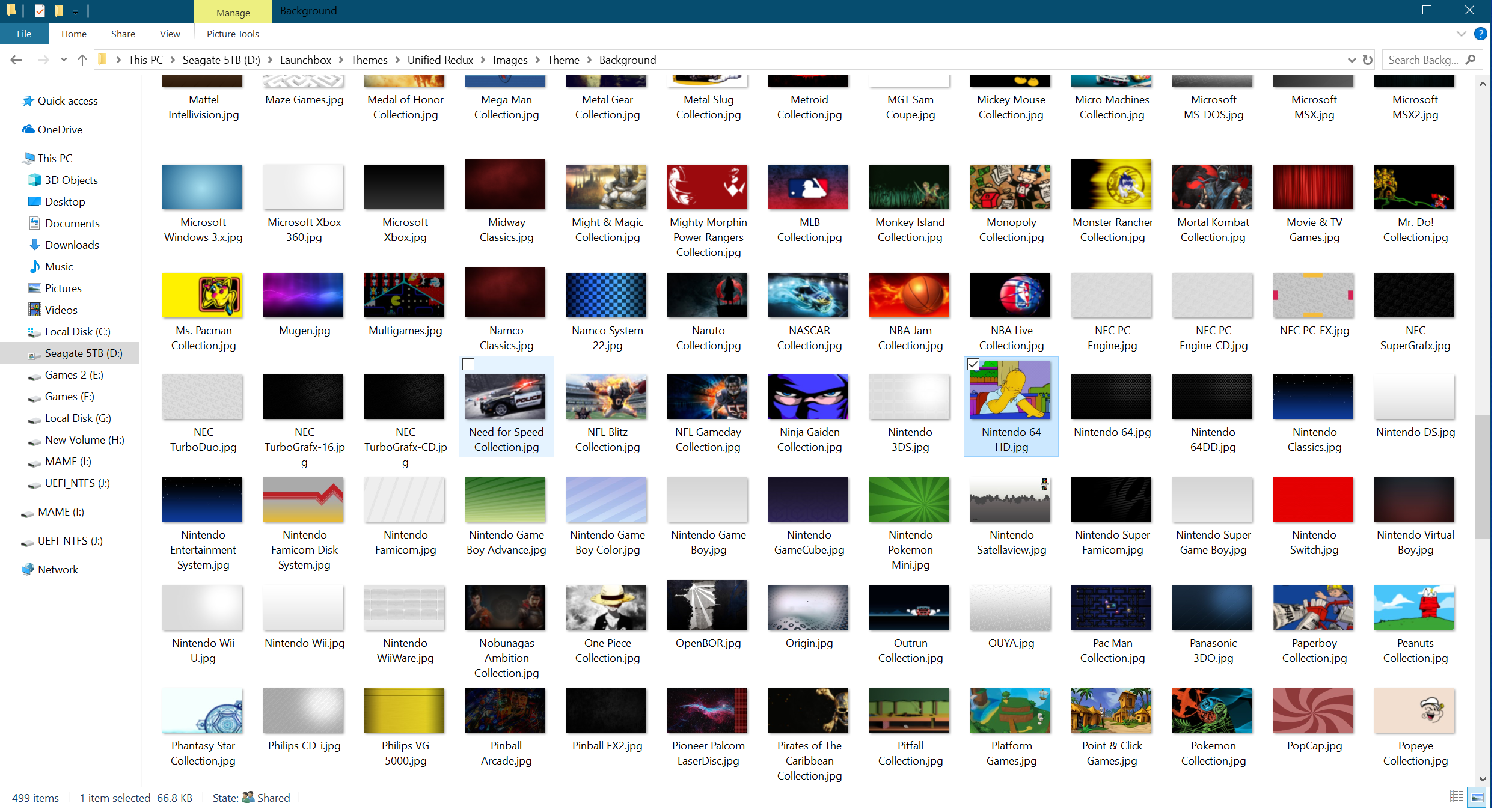Expand chevron after Themes breadcrumb

397,60
